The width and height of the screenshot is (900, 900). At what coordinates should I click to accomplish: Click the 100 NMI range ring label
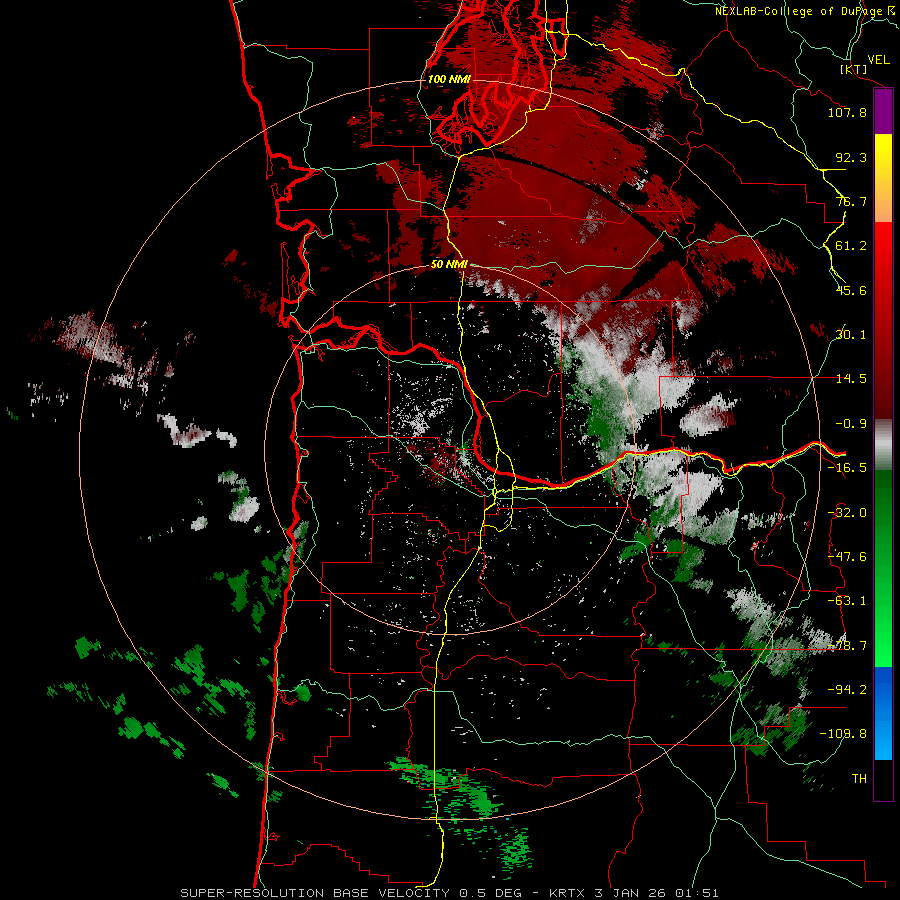pos(449,79)
